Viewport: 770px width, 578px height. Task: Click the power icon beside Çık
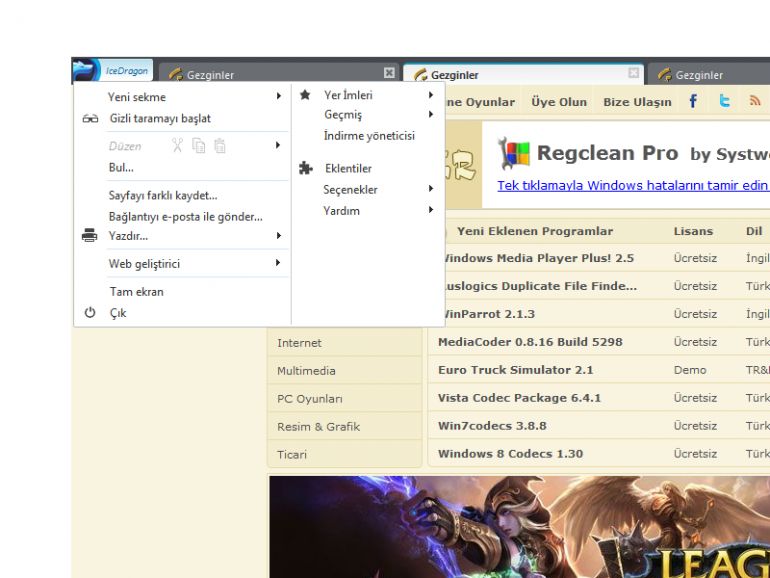pyautogui.click(x=89, y=312)
